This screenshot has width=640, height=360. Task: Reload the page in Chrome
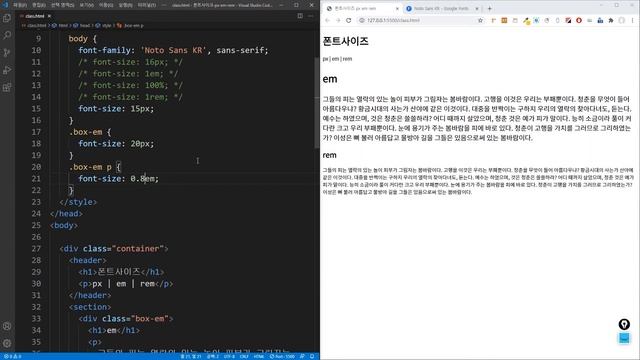349,20
